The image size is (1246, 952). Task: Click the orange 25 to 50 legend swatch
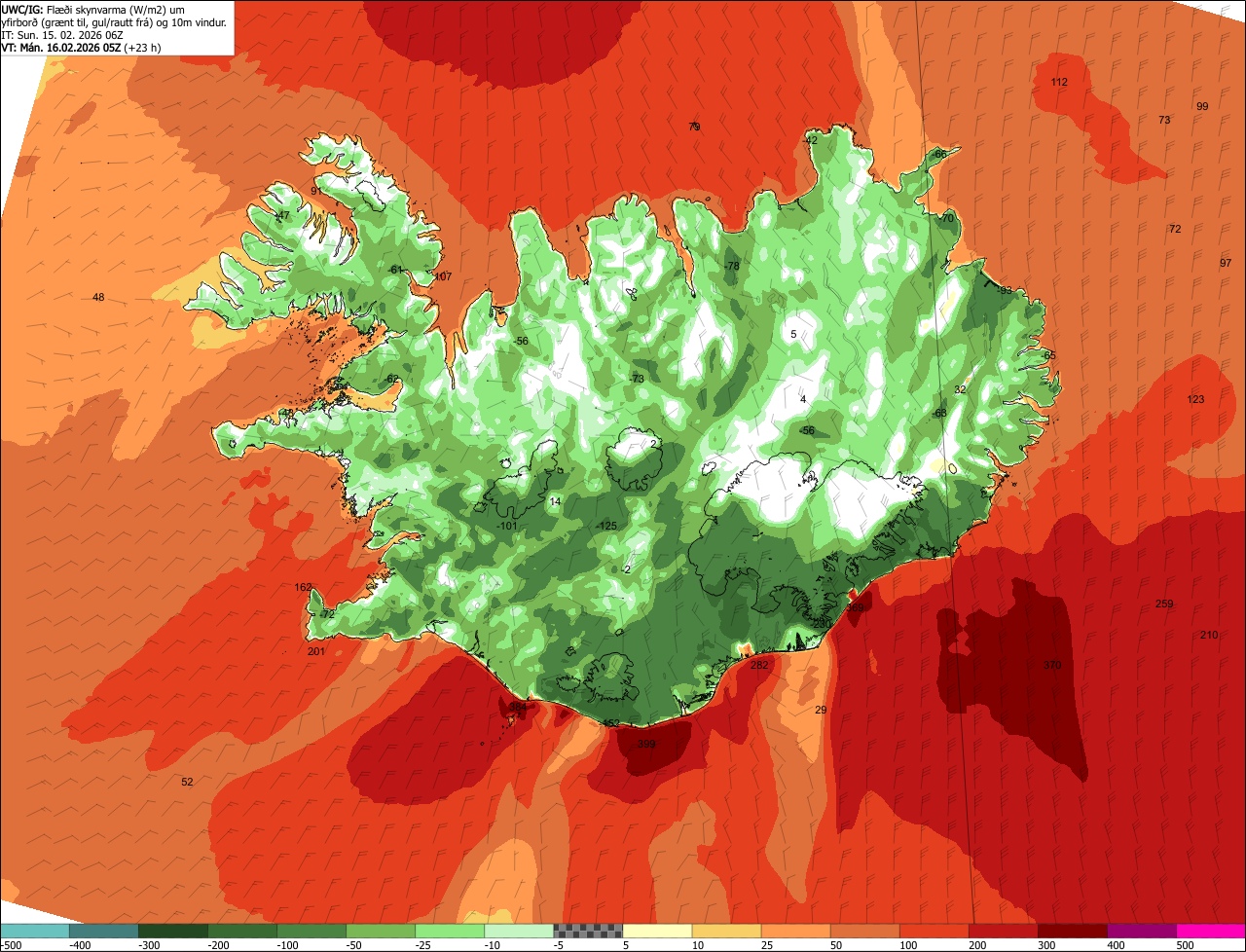click(x=795, y=931)
